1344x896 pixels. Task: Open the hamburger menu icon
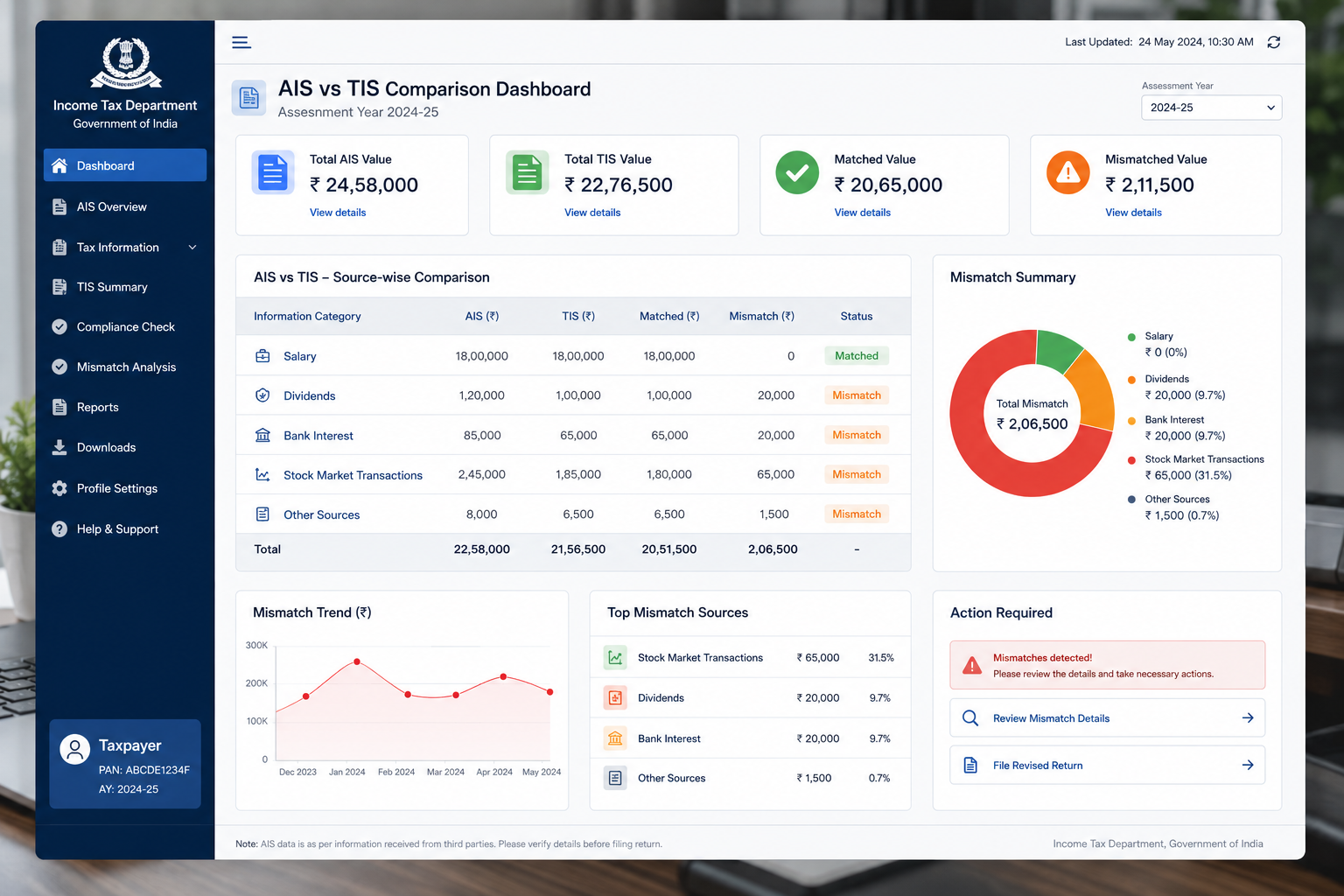241,42
